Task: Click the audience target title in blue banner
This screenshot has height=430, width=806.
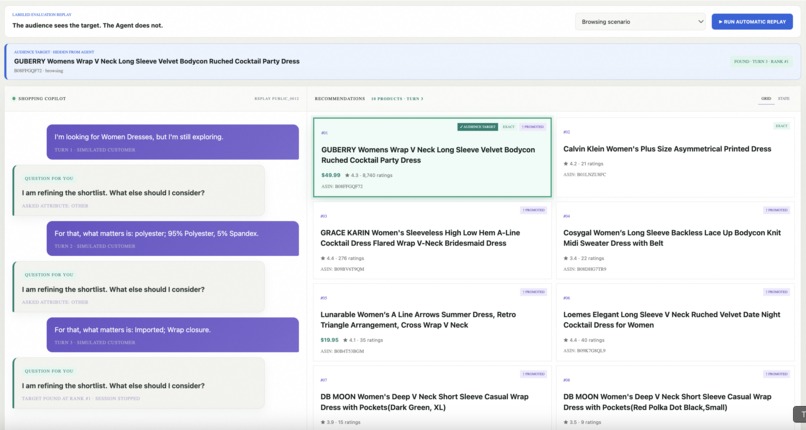Action: tap(157, 61)
